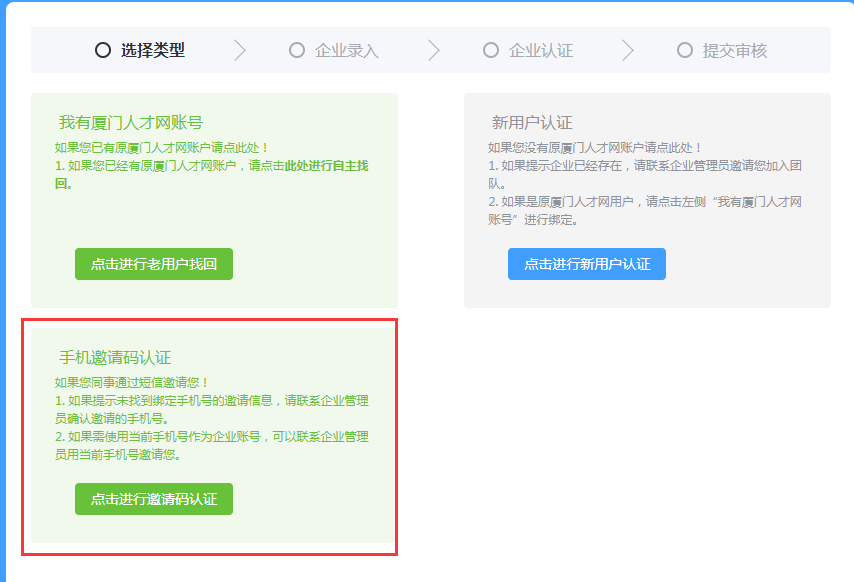
Task: Click the circle marker beside 企业录入
Action: click(297, 50)
